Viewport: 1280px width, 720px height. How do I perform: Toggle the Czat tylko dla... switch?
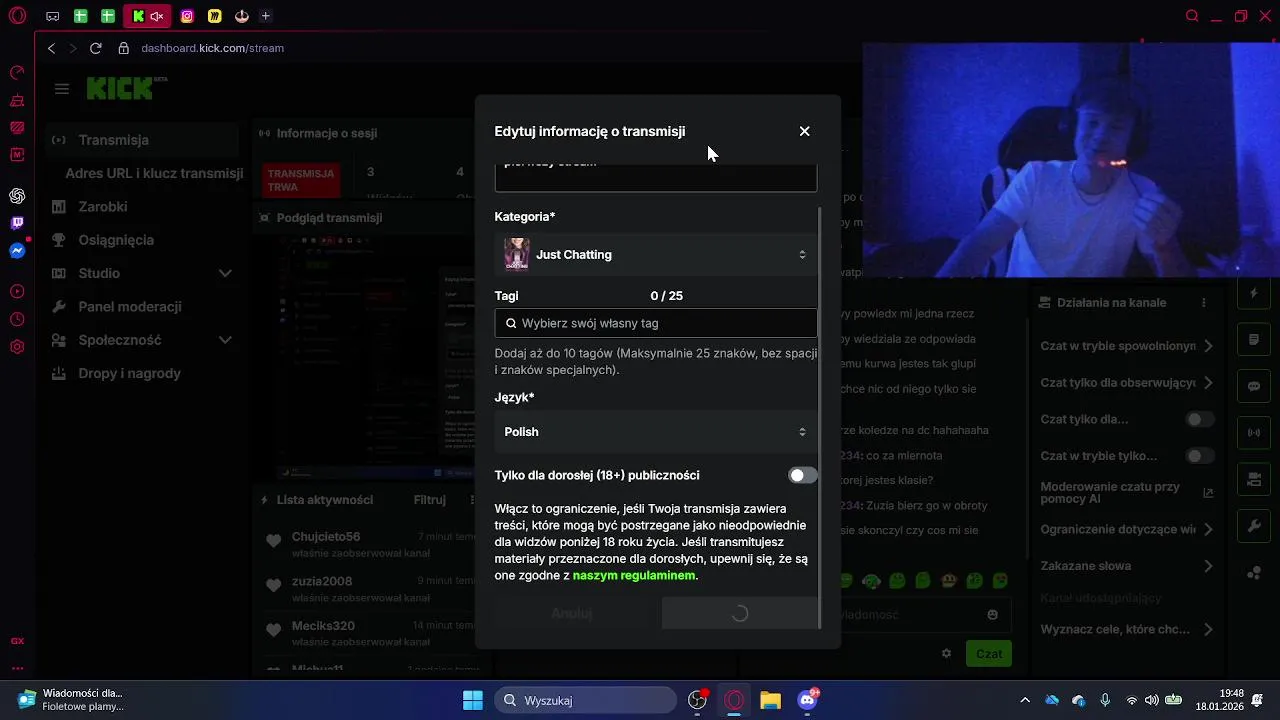[x=1200, y=419]
